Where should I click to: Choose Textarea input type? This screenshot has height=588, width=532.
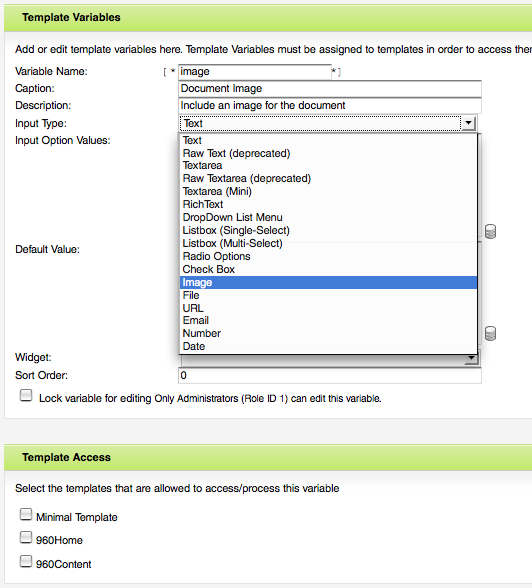(x=328, y=165)
